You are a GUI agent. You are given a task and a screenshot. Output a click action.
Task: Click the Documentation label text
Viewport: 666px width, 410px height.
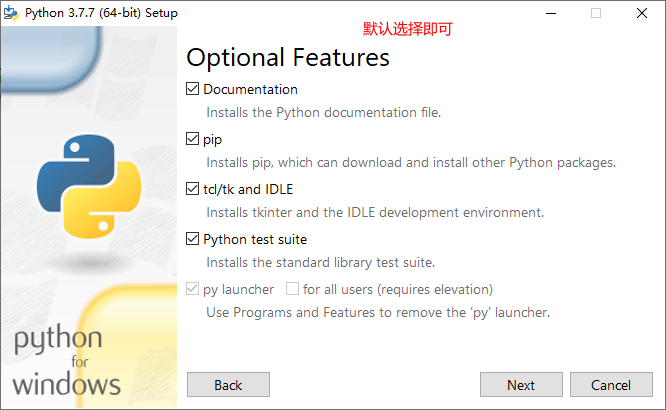[250, 89]
